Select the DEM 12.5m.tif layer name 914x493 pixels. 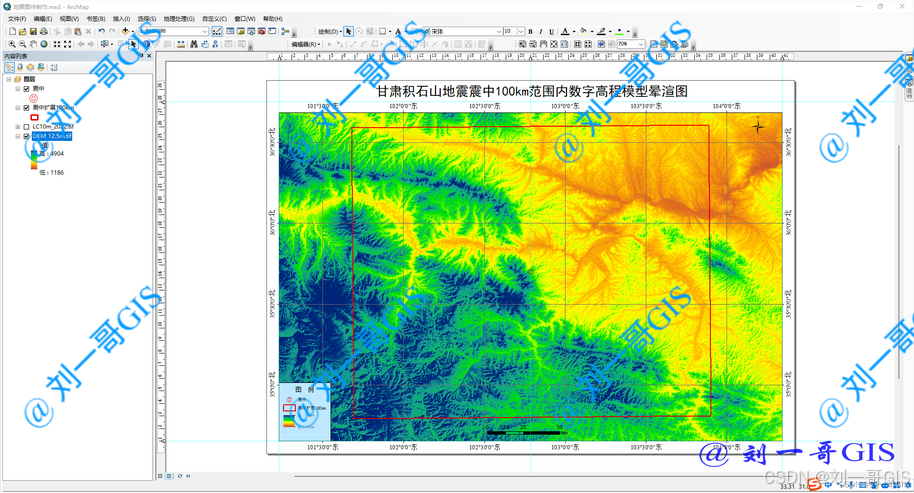(x=52, y=136)
